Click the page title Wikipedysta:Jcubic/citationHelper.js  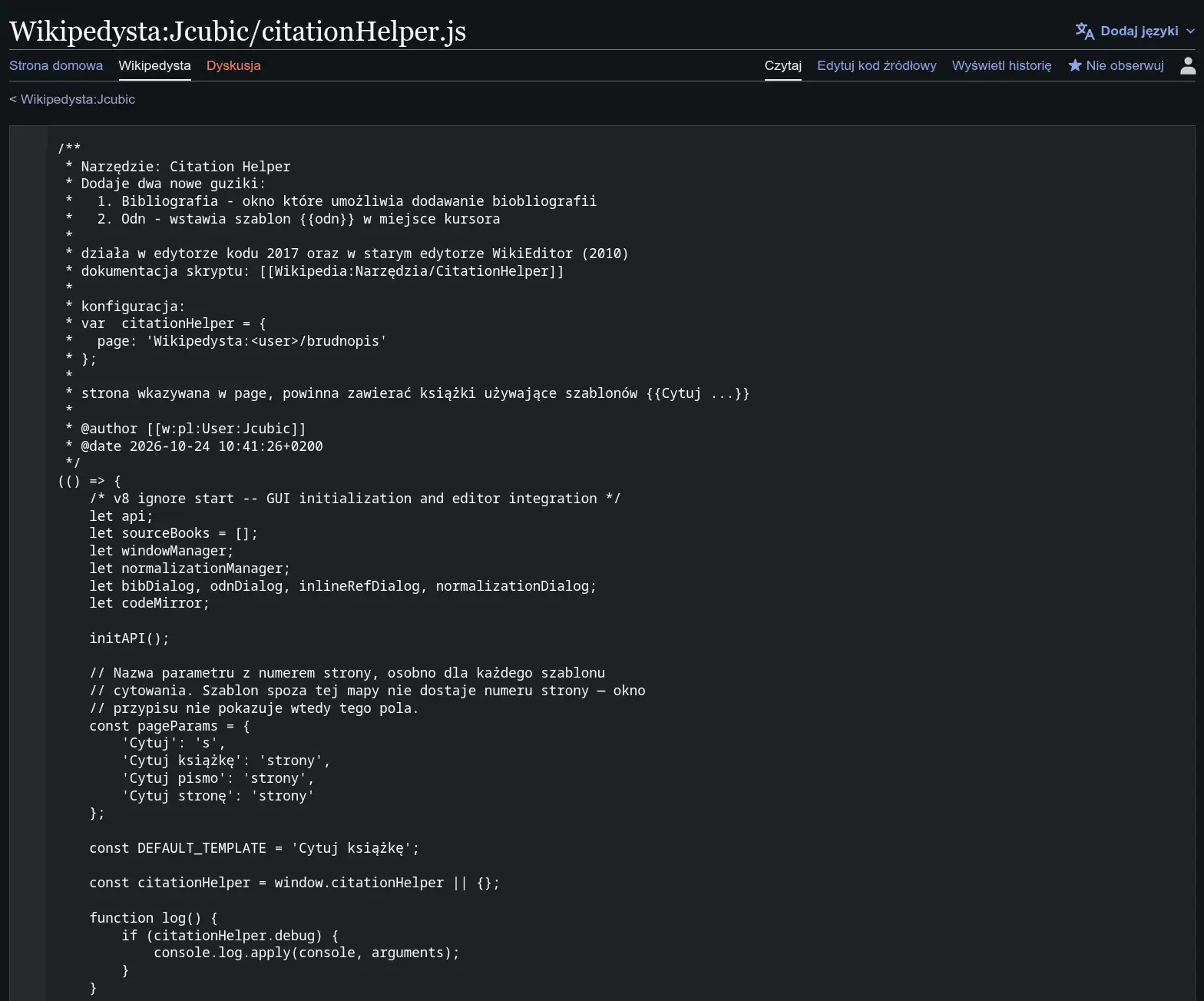[x=237, y=31]
